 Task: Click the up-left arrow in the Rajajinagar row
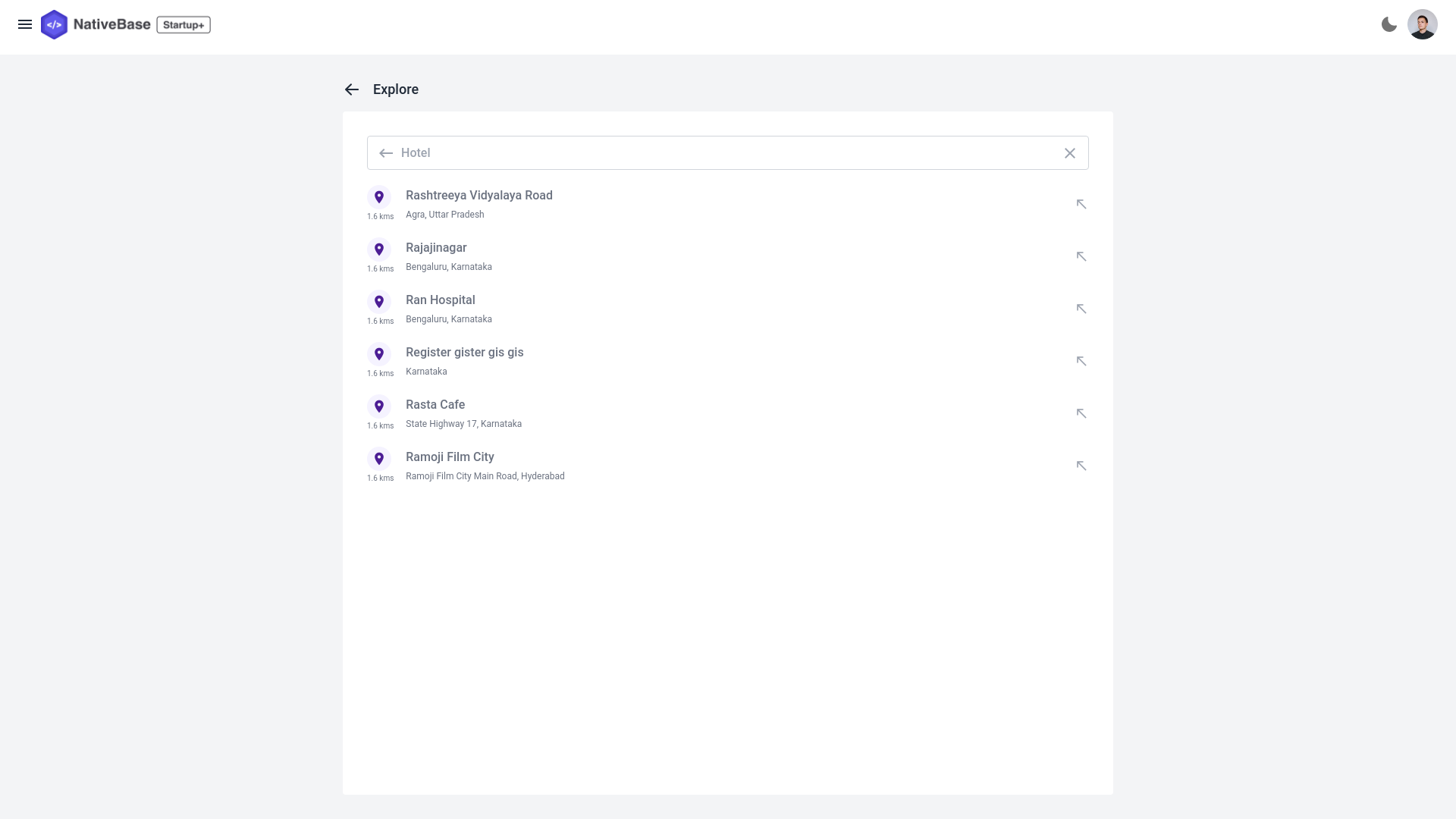1081,256
